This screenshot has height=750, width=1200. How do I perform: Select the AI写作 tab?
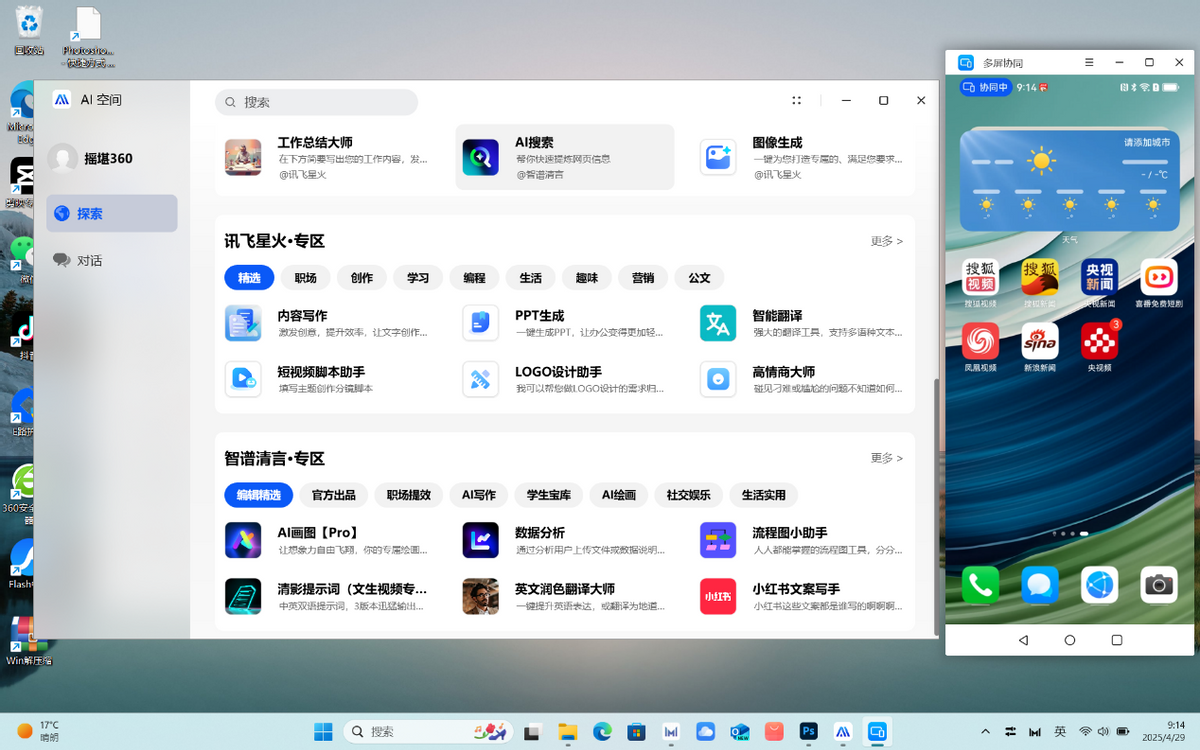pyautogui.click(x=479, y=495)
